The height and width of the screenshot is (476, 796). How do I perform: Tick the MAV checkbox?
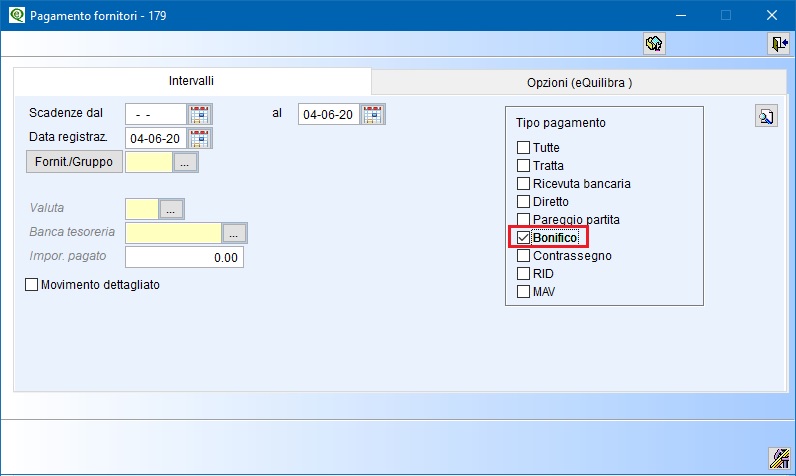523,292
